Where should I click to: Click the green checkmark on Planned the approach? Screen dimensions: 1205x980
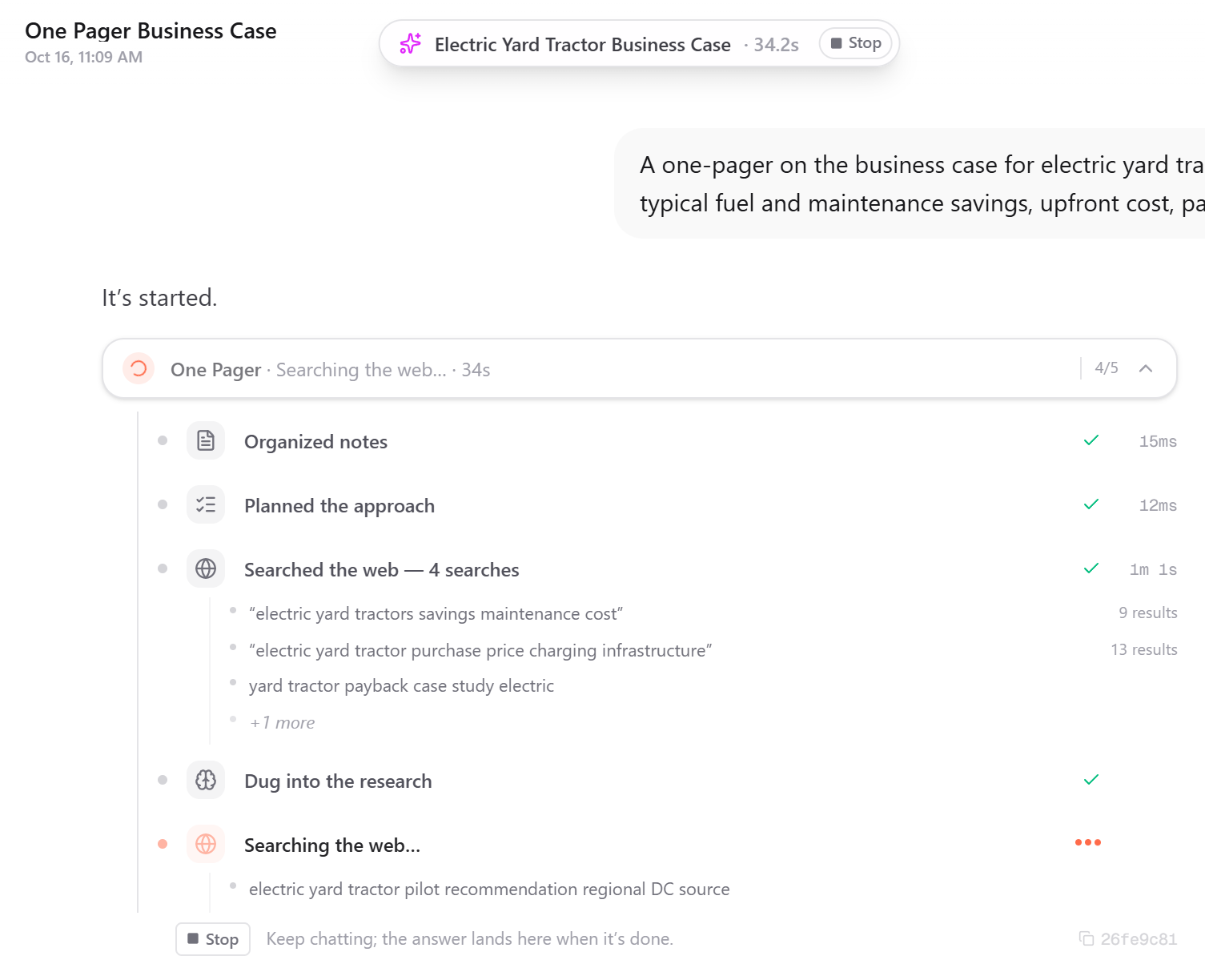pos(1091,504)
